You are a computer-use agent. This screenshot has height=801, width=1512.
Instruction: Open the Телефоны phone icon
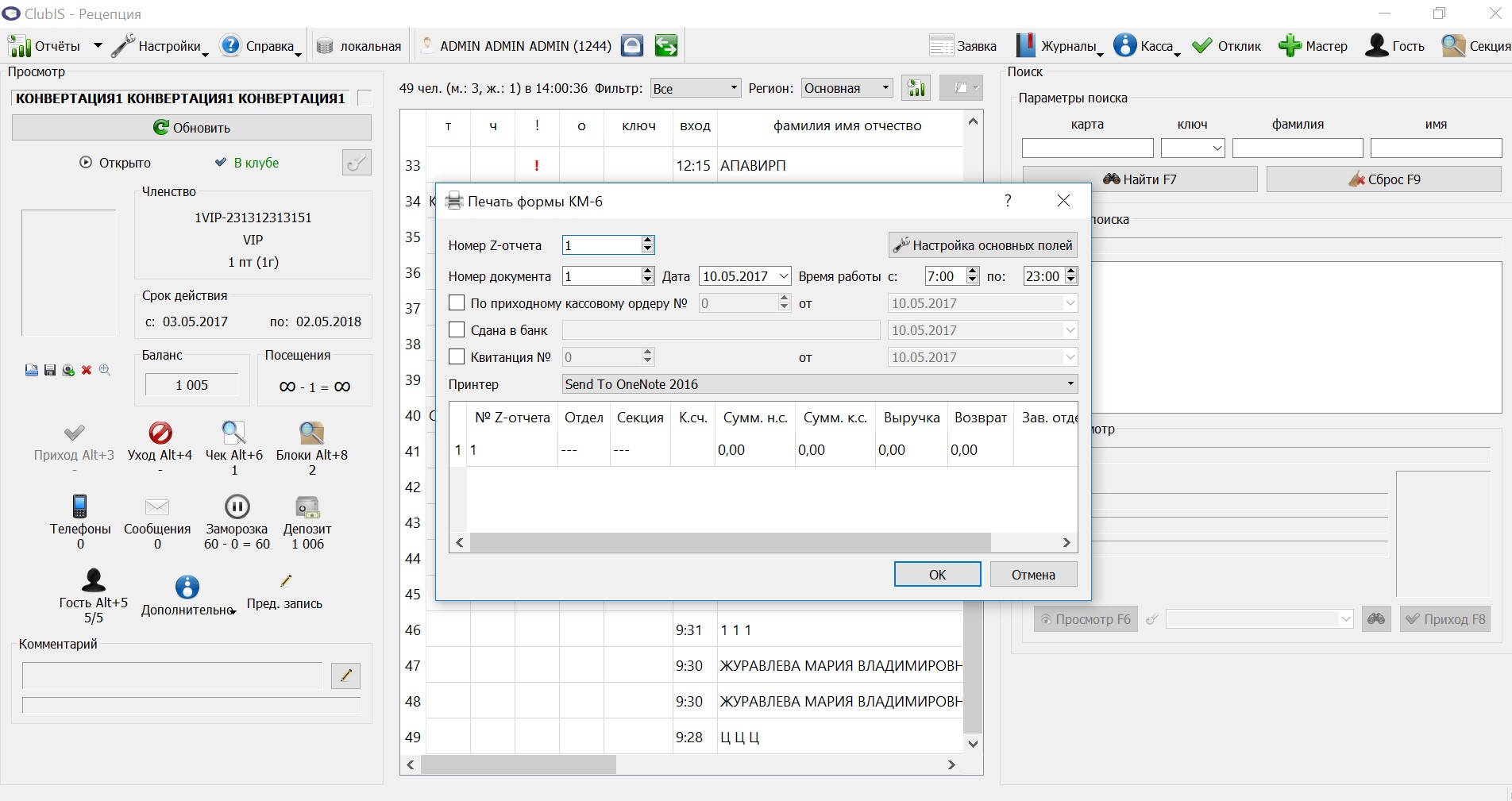pos(79,506)
